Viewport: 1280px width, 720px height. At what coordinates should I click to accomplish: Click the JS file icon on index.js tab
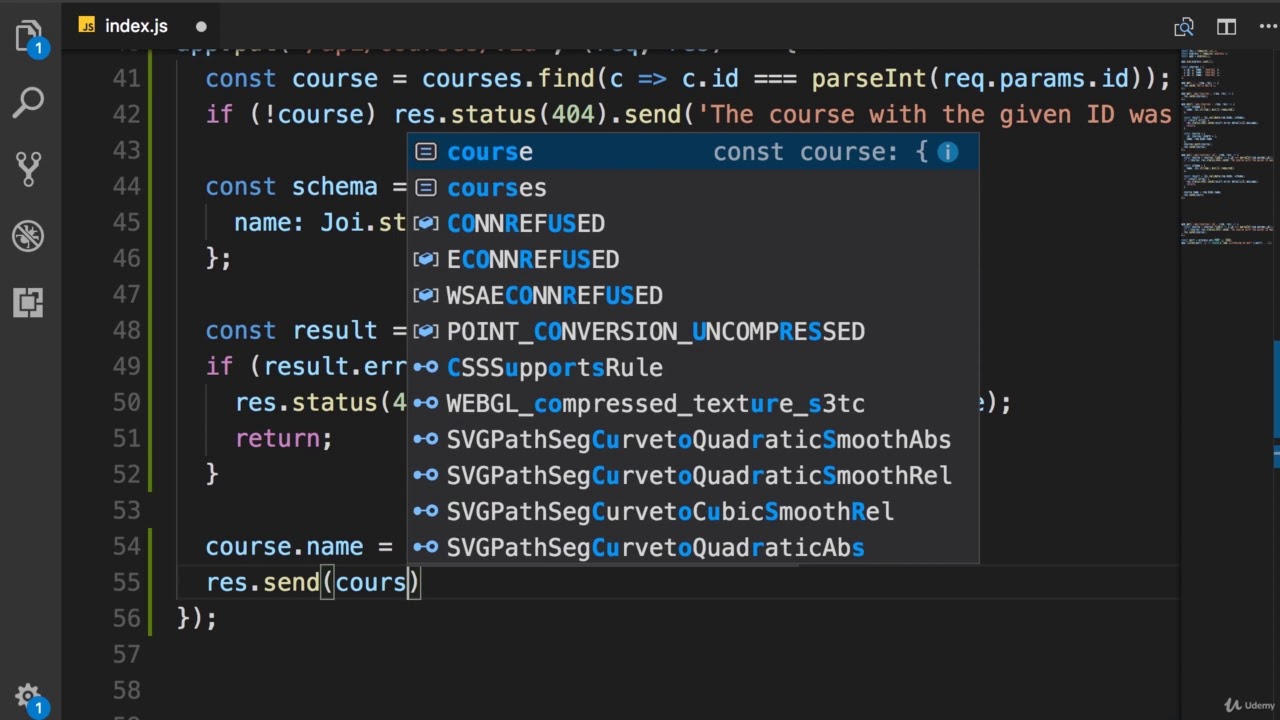[x=87, y=26]
